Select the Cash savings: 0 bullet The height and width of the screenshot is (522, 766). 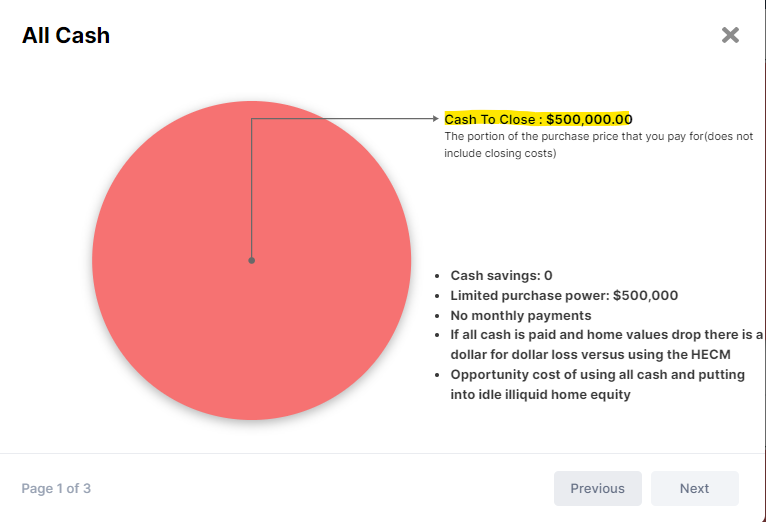(501, 275)
